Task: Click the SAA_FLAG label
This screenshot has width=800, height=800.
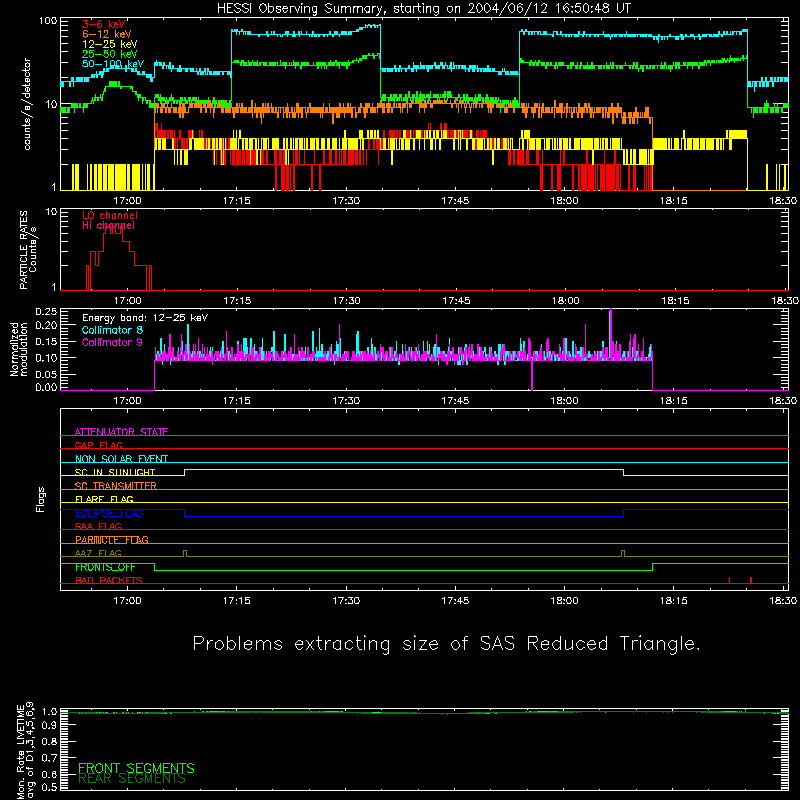Action: [98, 526]
